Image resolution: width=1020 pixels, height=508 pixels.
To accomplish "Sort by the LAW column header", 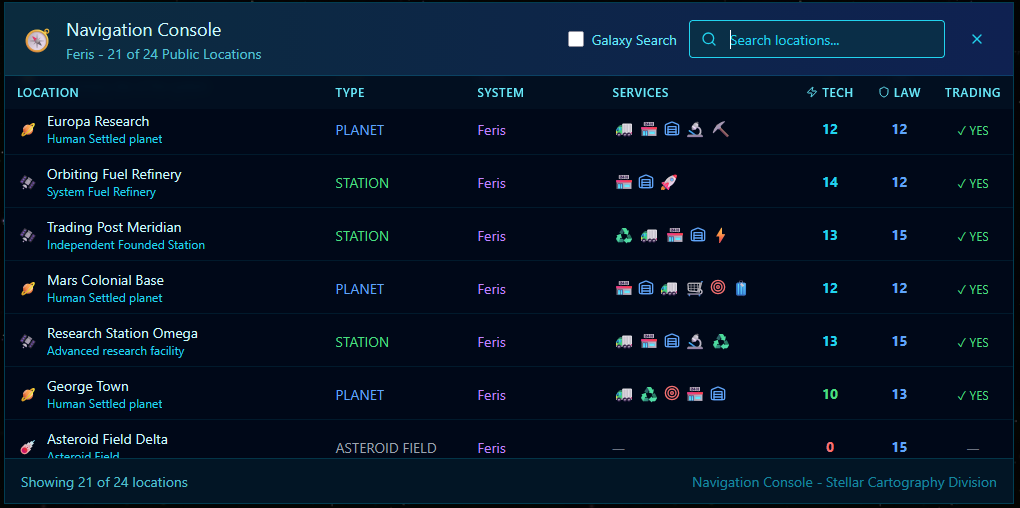I will (900, 93).
